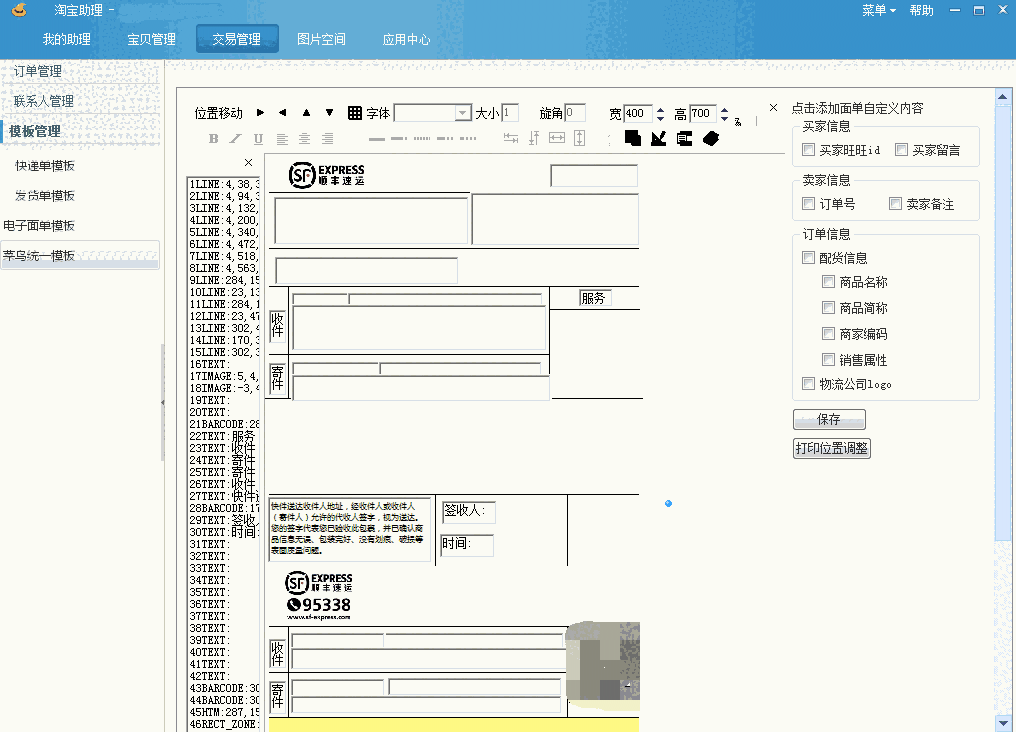Check the 商品名称 option under 配货信息

click(828, 281)
